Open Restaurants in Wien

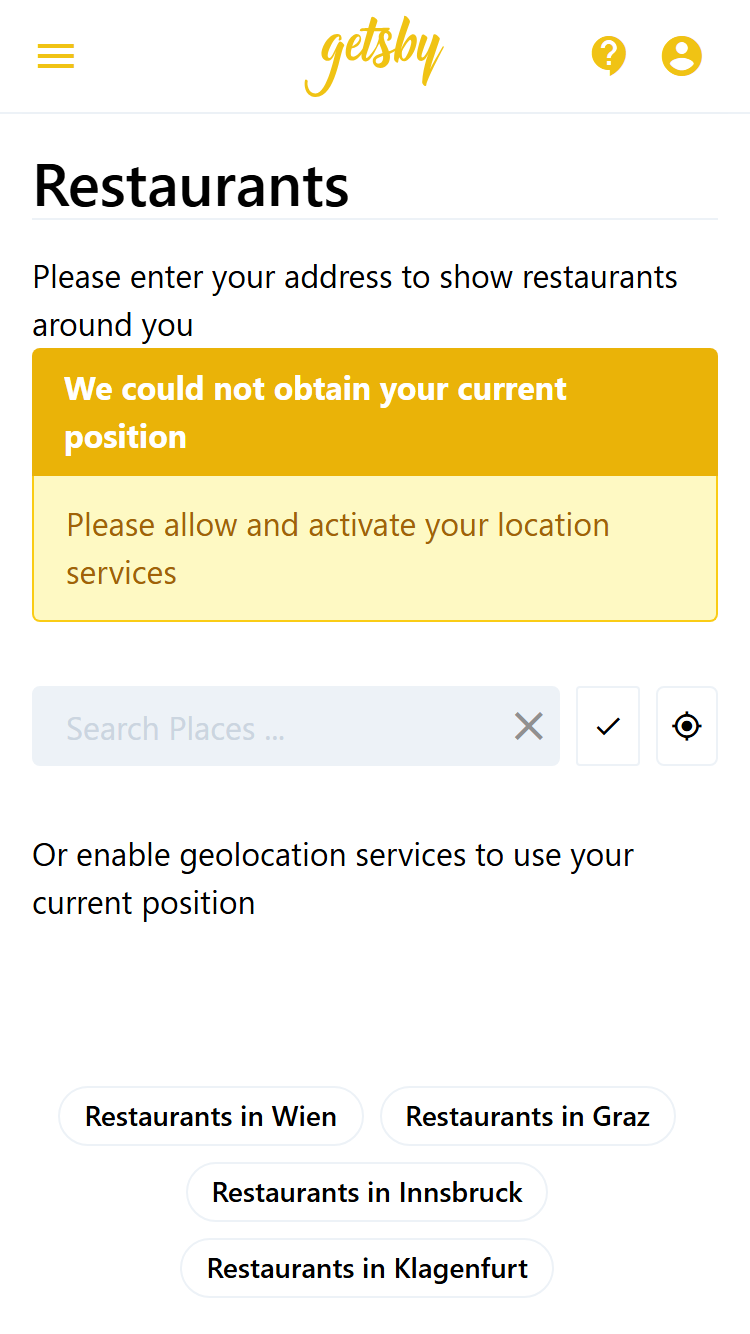[211, 1116]
